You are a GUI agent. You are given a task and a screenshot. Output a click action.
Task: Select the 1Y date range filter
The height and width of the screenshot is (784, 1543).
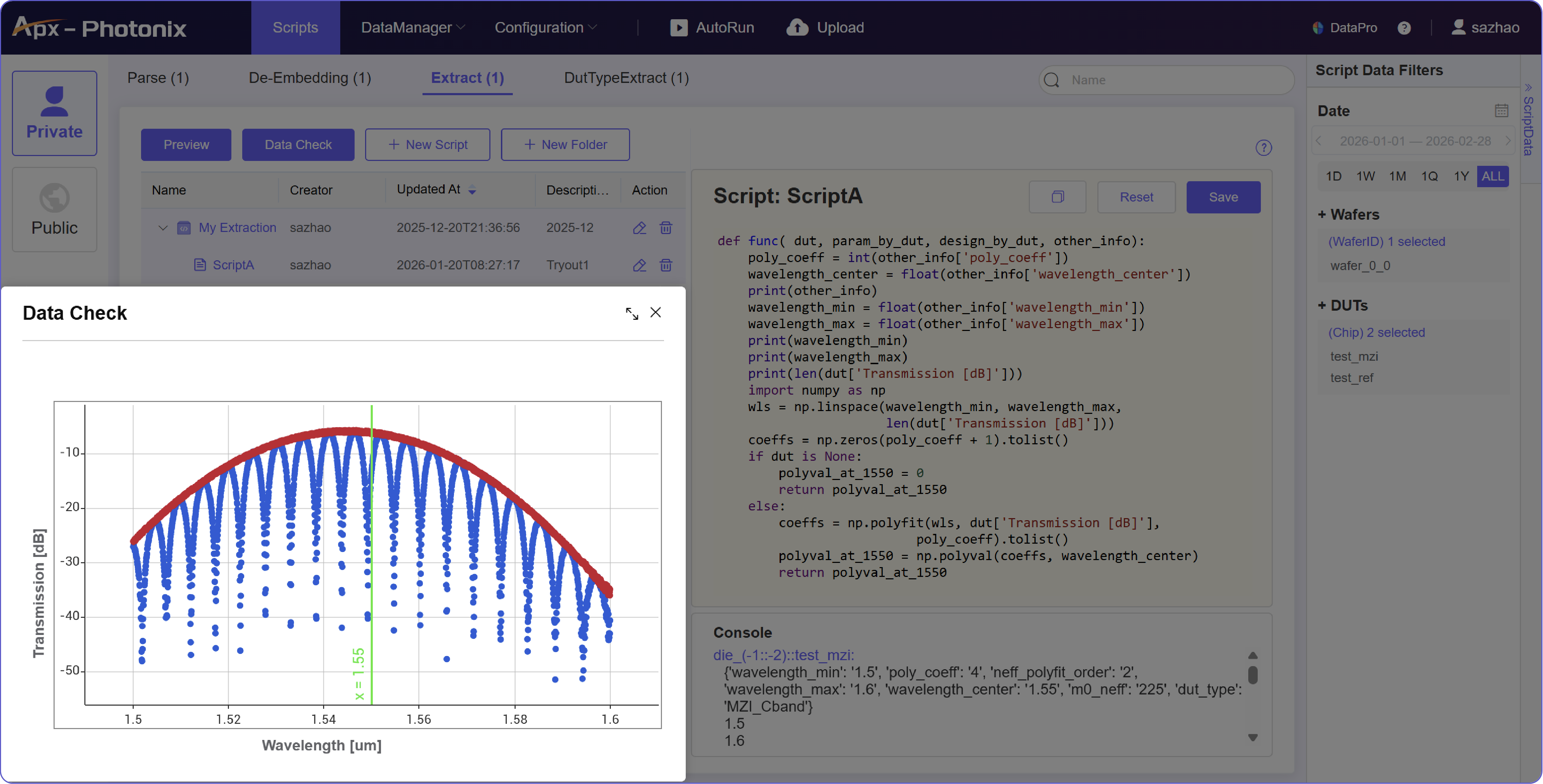[x=1461, y=176]
